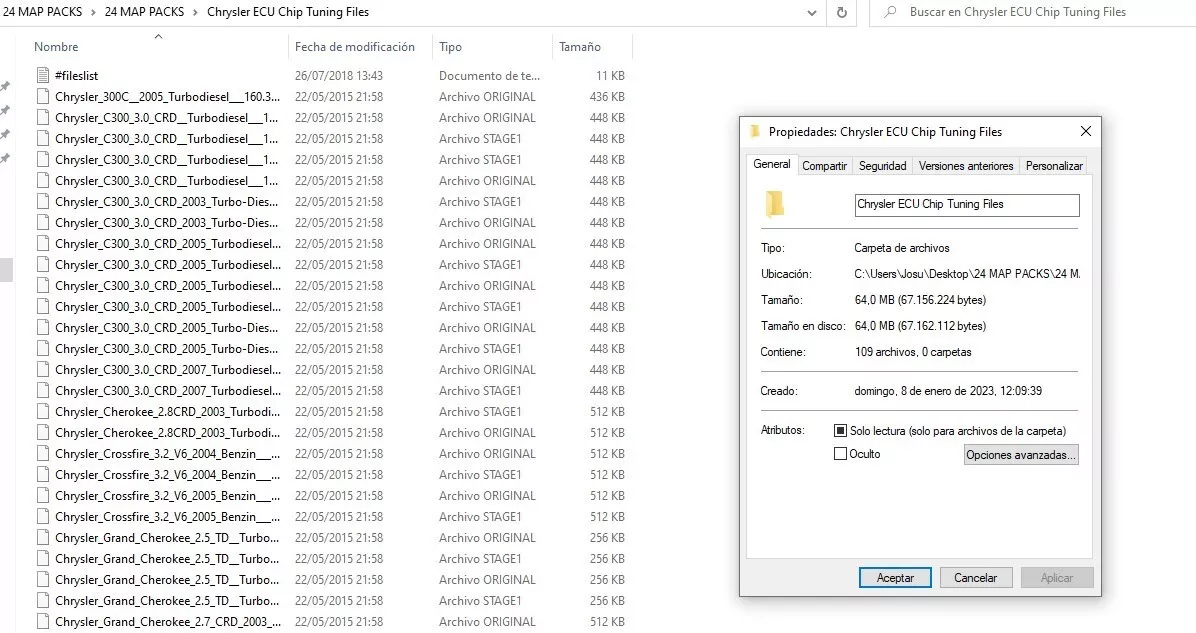Click the refresh icon beside the address bar
The width and height of the screenshot is (1196, 633).
coord(841,12)
